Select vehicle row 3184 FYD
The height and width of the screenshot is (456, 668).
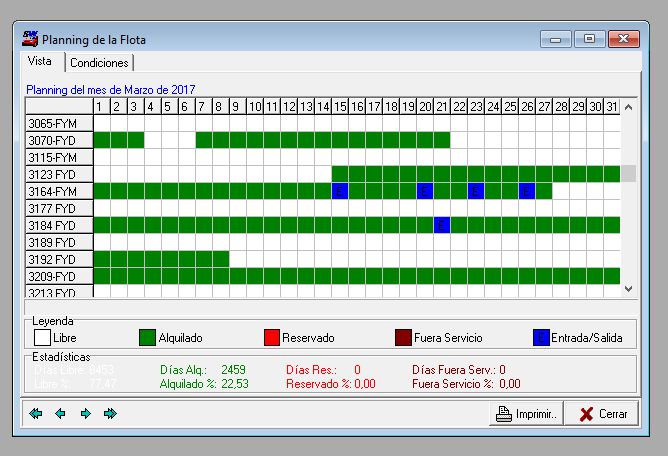[59, 225]
